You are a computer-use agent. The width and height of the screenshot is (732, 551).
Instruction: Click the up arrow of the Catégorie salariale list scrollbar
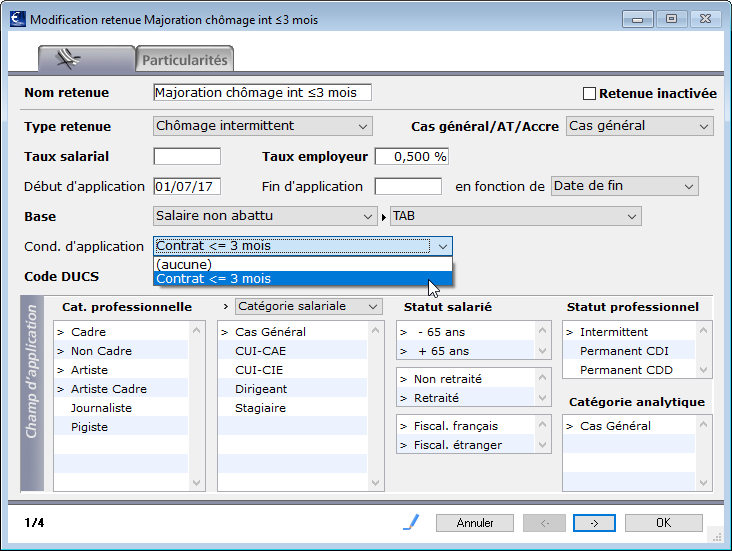[x=375, y=330]
